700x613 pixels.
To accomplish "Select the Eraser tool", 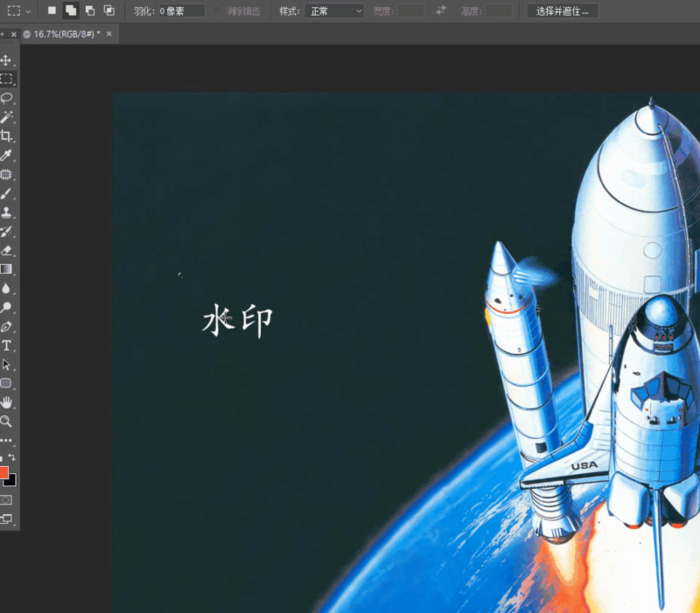I will click(x=6, y=250).
